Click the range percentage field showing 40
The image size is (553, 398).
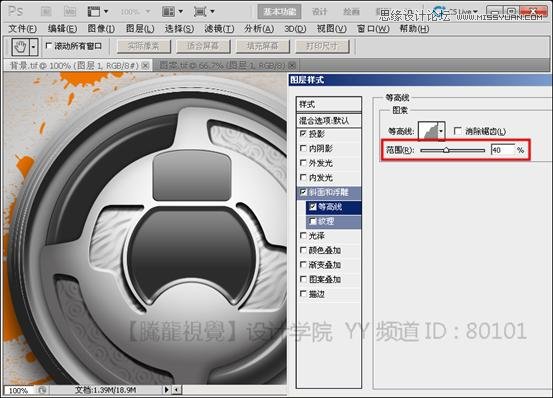[503, 150]
